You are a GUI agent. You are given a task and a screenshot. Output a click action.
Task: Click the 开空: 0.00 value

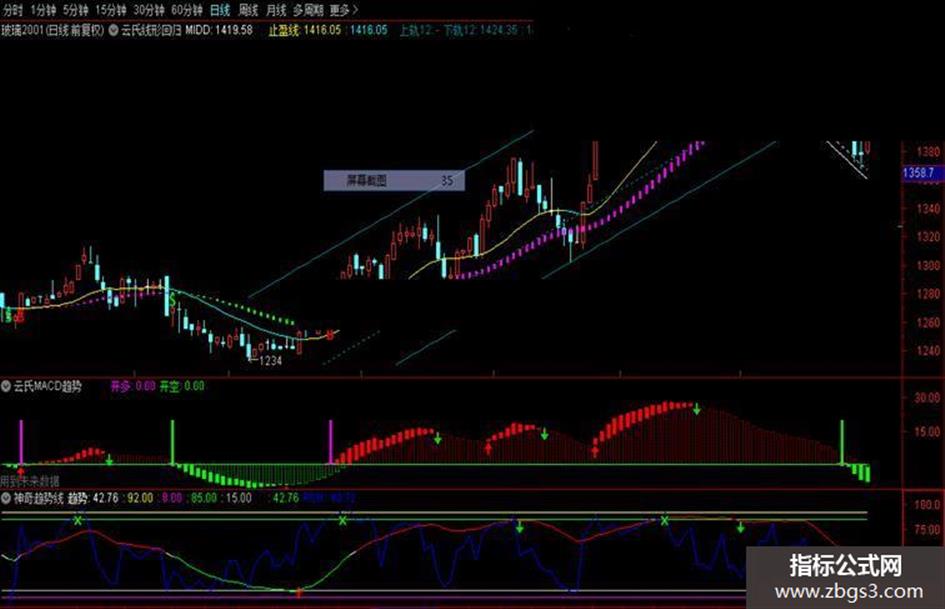click(181, 386)
